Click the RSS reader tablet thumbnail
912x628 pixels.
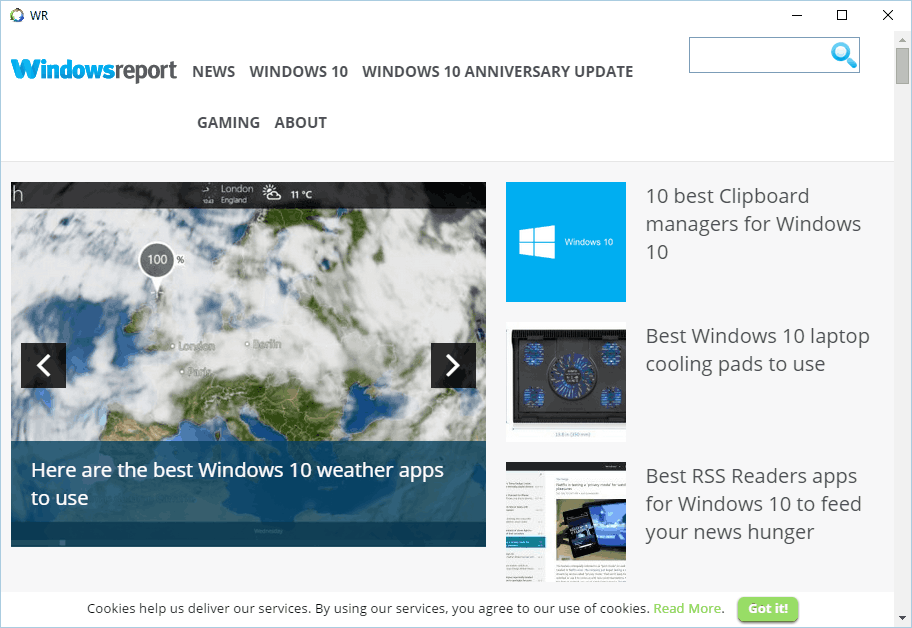click(x=566, y=522)
